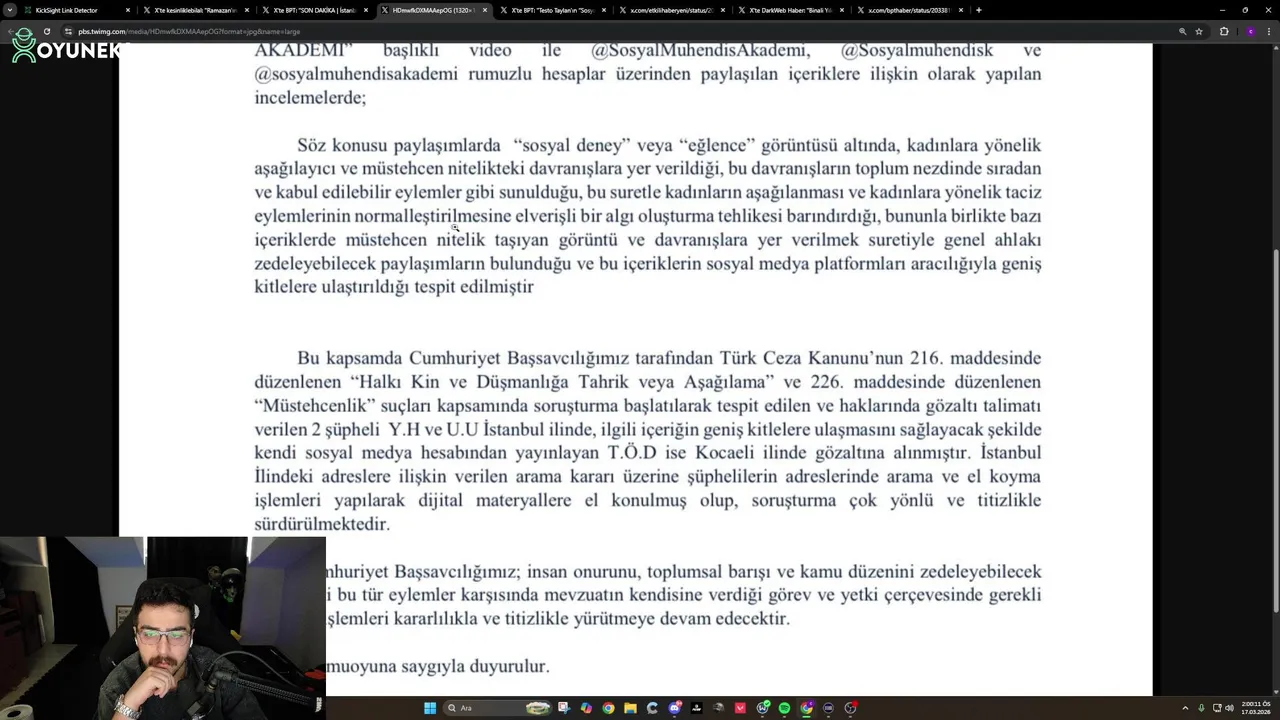Open the Chrome profile avatar
Screen dimensions: 1280x720
[x=1250, y=31]
